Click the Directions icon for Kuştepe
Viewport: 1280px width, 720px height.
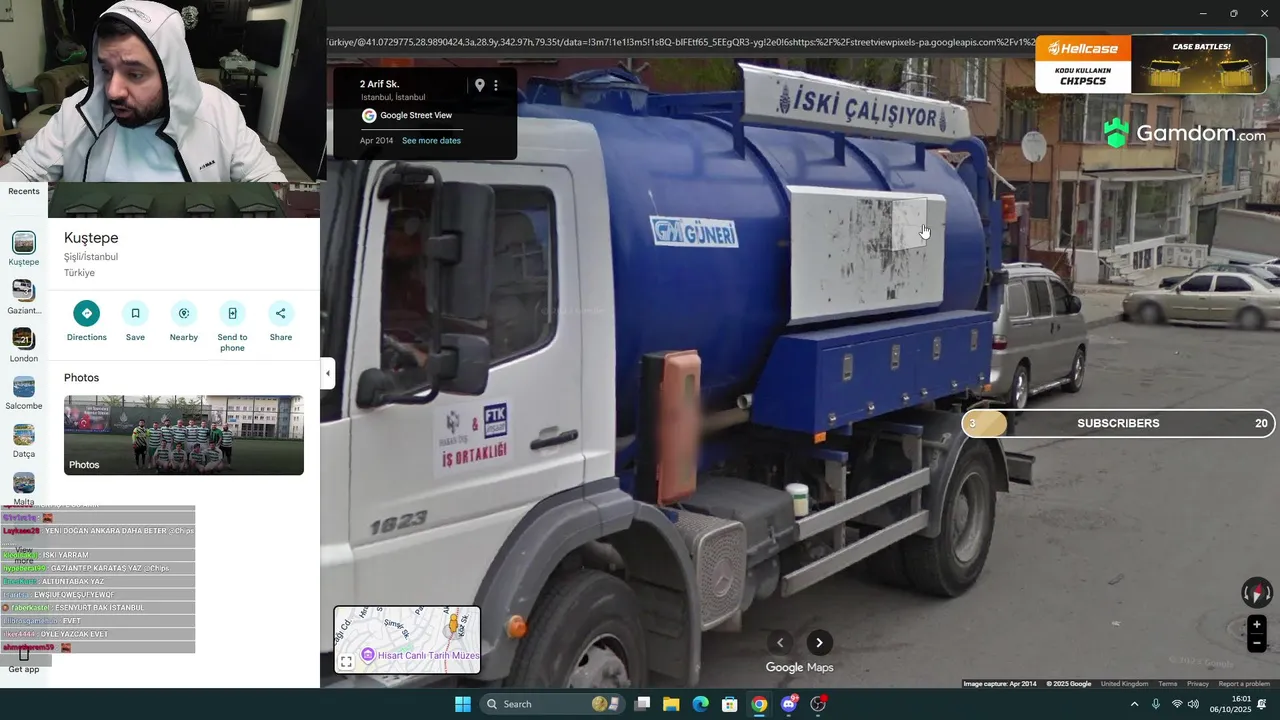(x=86, y=313)
